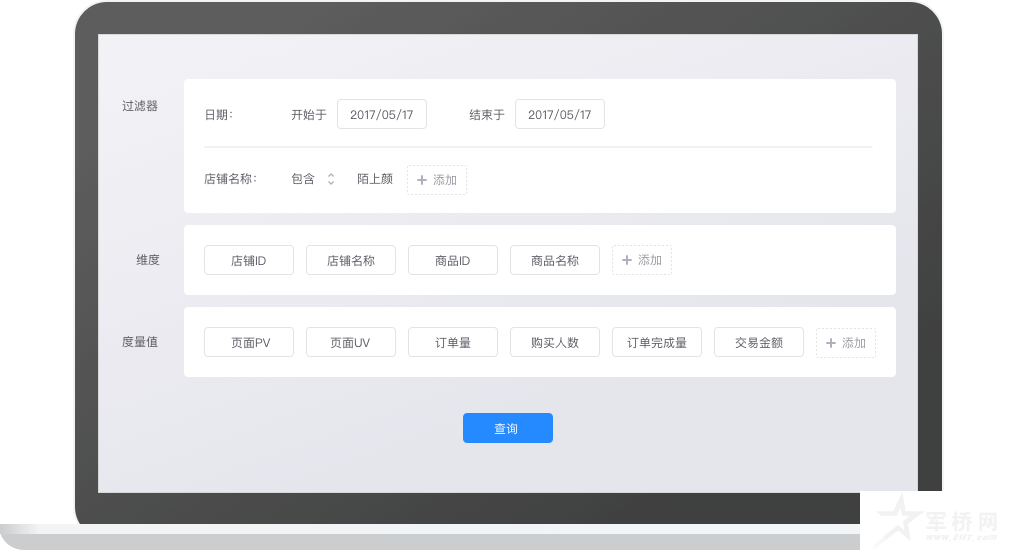Viewport: 1010px width, 550px height.
Task: Click the plus icon in the 维度 row
Action: 627,261
